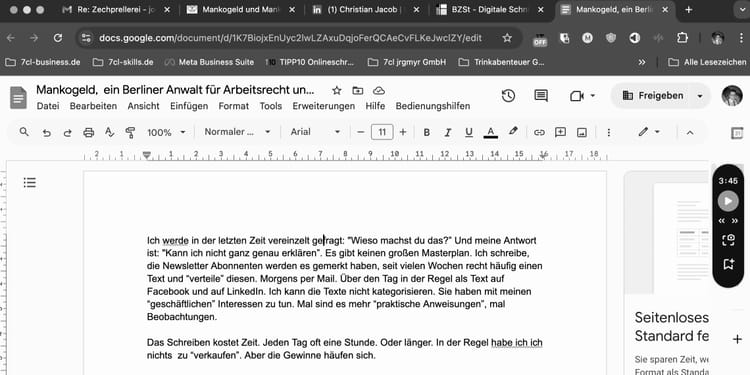Add bookmark in the floating widget
Viewport: 750px width, 375px height.
click(728, 264)
